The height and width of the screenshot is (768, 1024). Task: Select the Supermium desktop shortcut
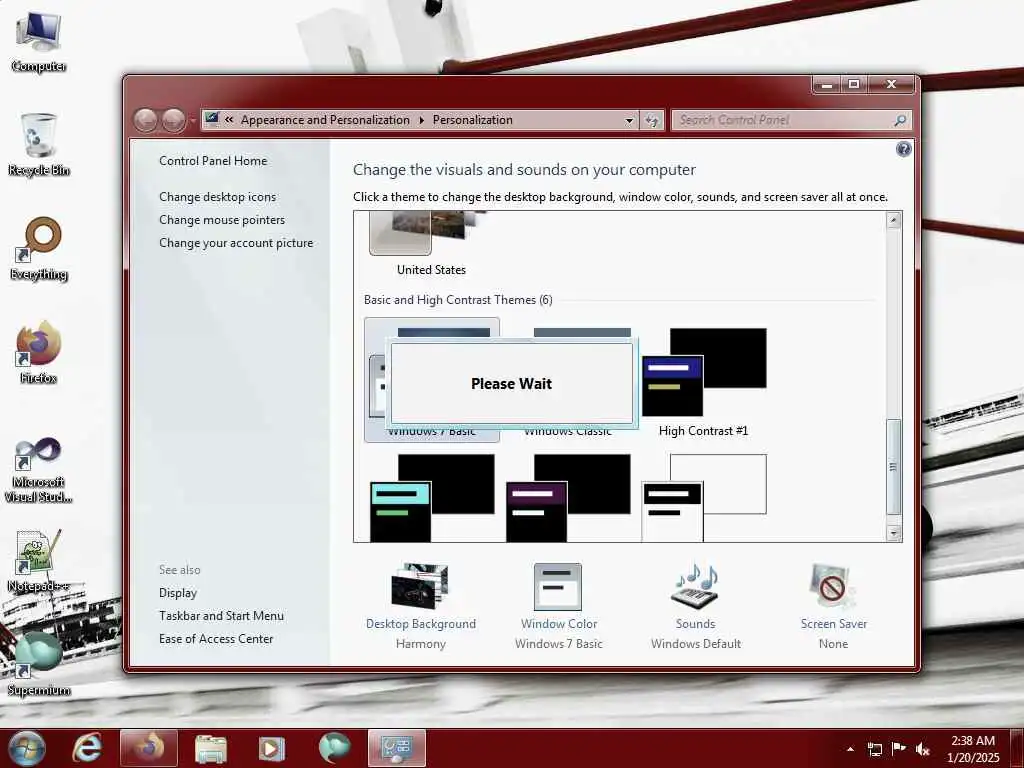(38, 664)
